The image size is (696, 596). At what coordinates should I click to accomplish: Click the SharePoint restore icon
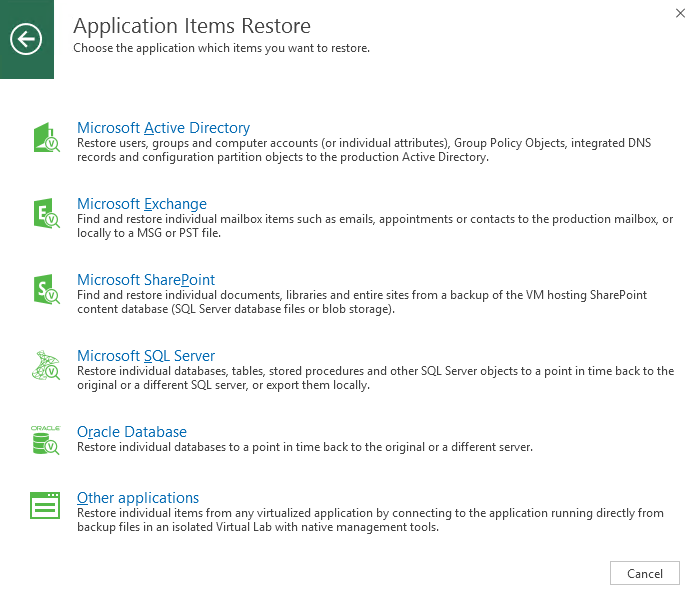(x=46, y=289)
